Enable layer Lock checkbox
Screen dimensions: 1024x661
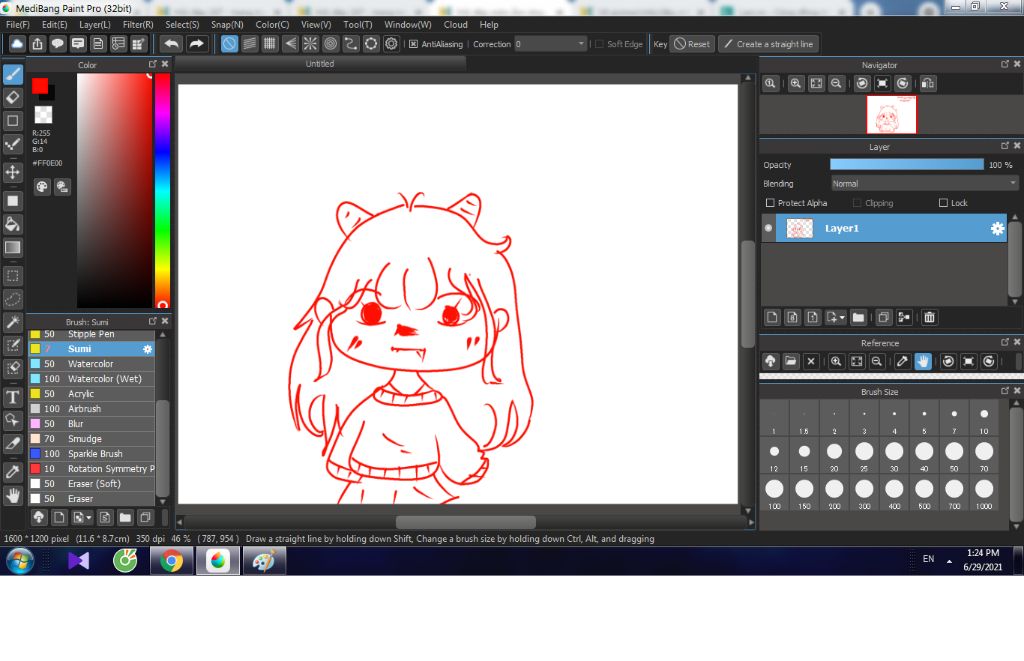coord(943,203)
